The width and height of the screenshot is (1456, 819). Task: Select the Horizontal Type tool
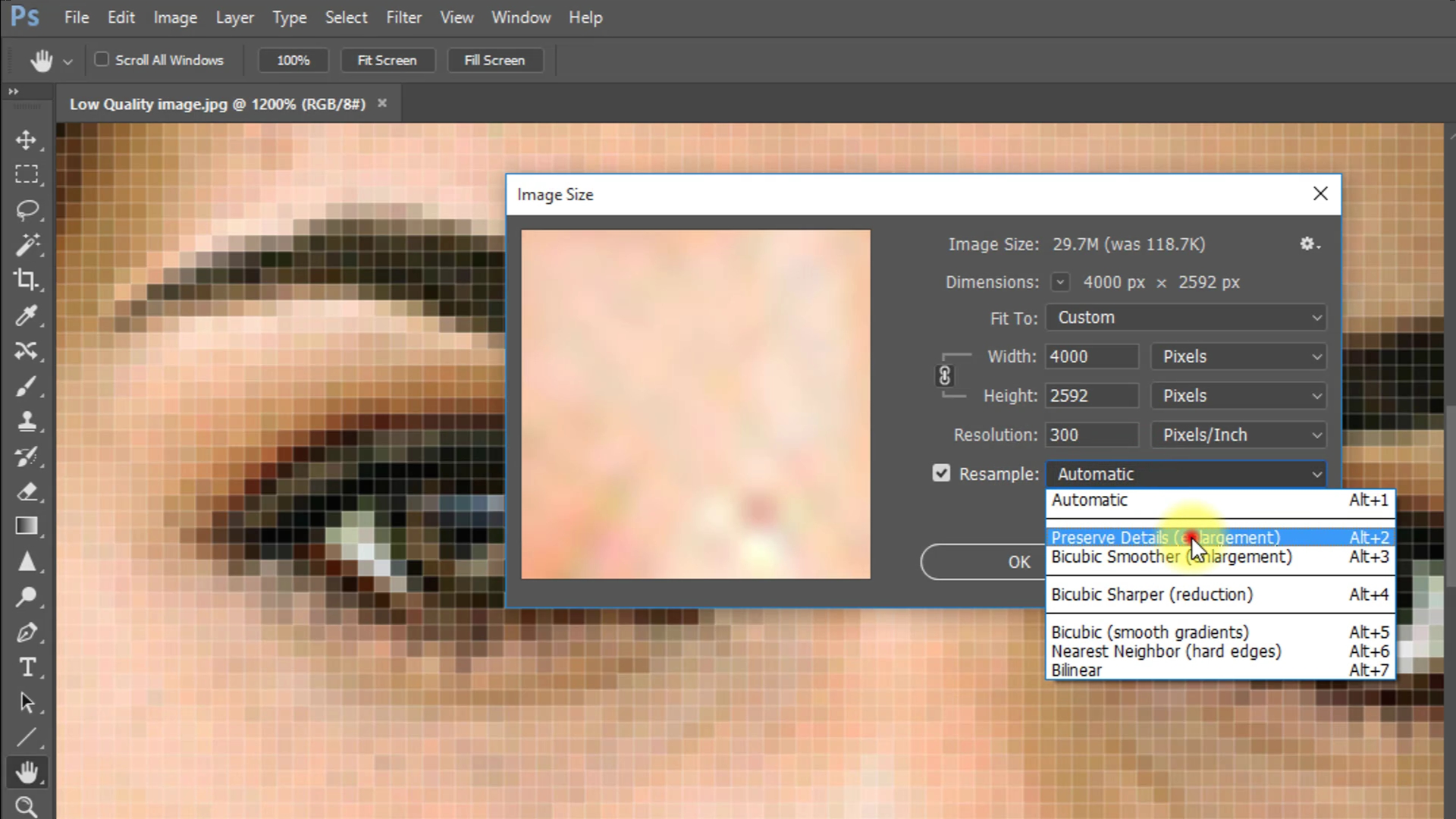coord(28,667)
